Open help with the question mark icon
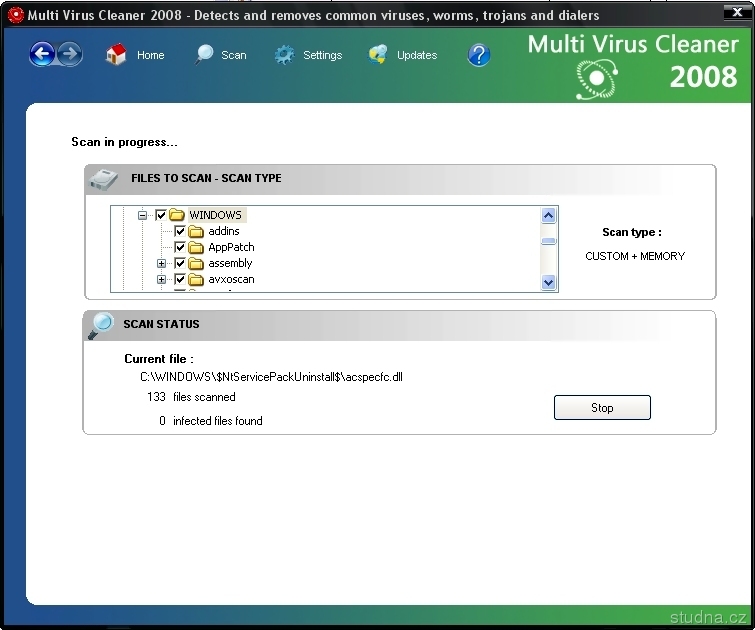Screen dimensions: 755x630 (x=479, y=55)
